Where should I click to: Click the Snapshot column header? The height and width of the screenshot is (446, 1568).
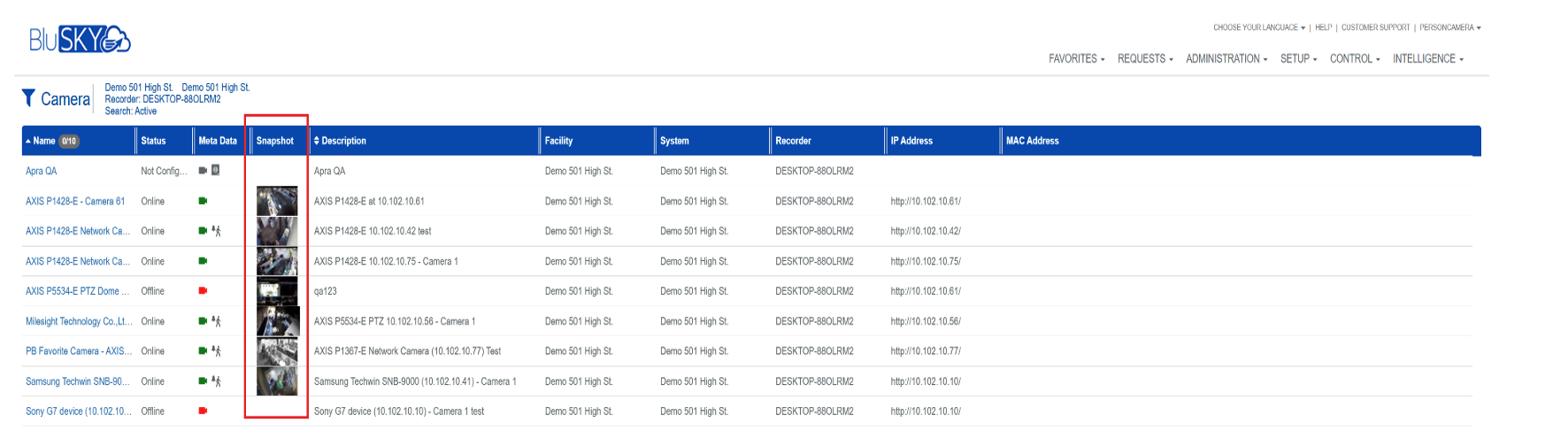click(275, 141)
